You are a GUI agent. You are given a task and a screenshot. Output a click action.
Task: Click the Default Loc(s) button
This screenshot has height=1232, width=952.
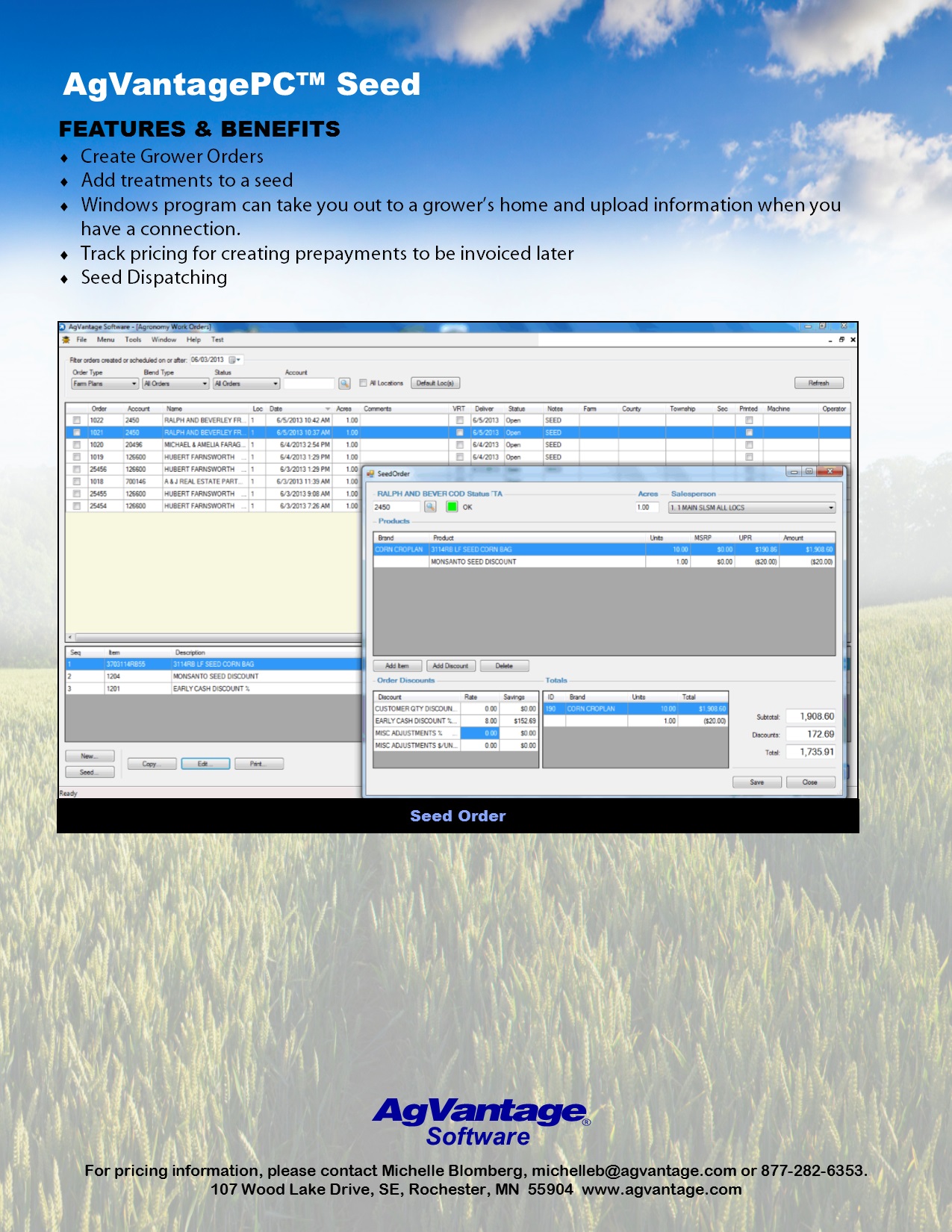click(x=435, y=383)
